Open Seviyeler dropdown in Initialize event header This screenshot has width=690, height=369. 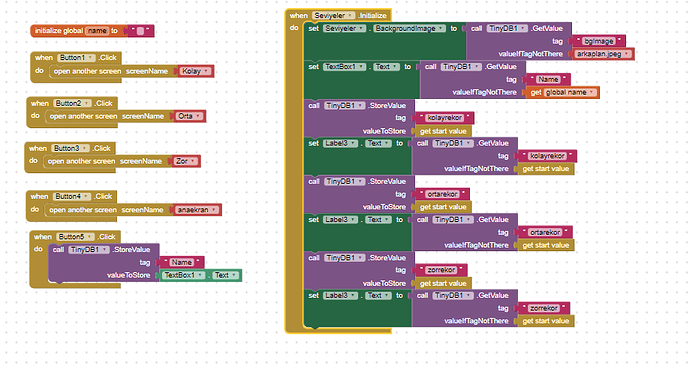[333, 16]
